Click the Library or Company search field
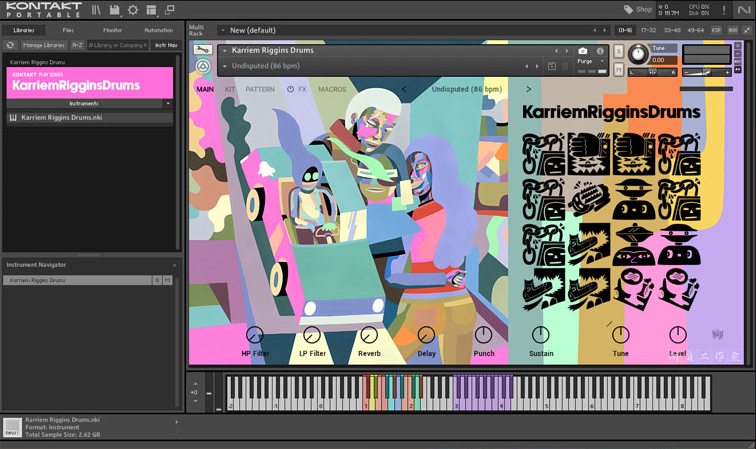The image size is (756, 449). tap(118, 45)
